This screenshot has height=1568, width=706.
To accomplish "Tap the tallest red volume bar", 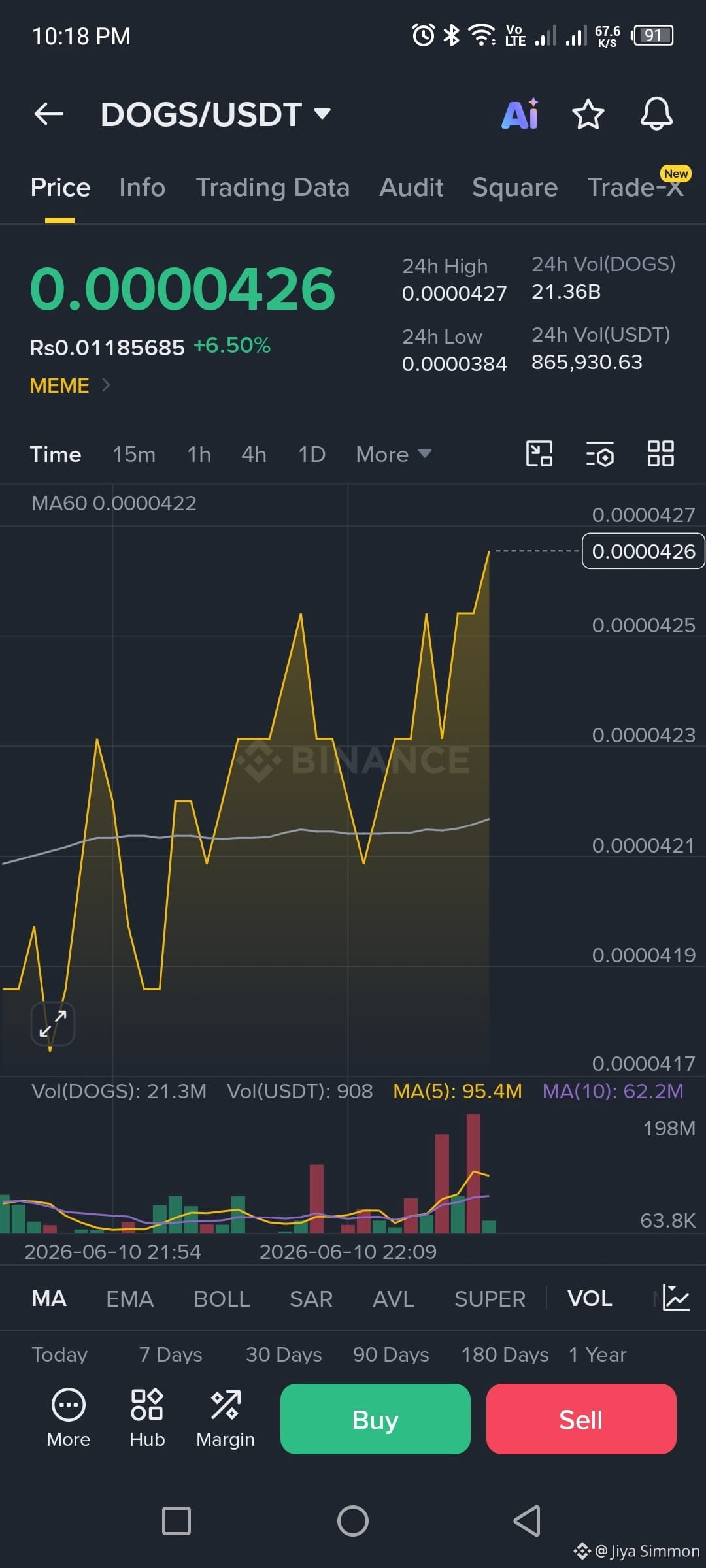I will (x=473, y=1173).
